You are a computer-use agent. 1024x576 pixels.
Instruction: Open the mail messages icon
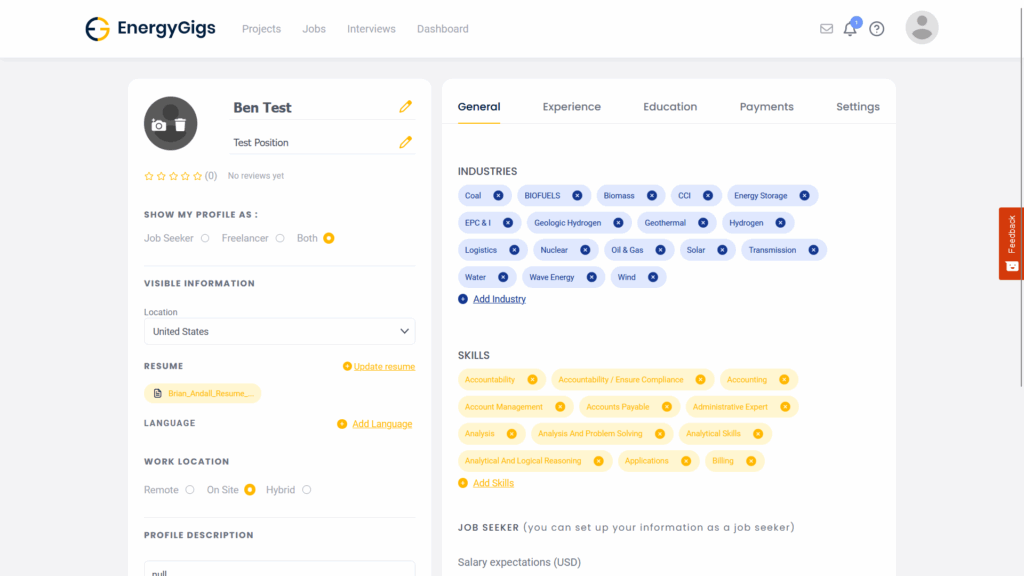[x=826, y=29]
